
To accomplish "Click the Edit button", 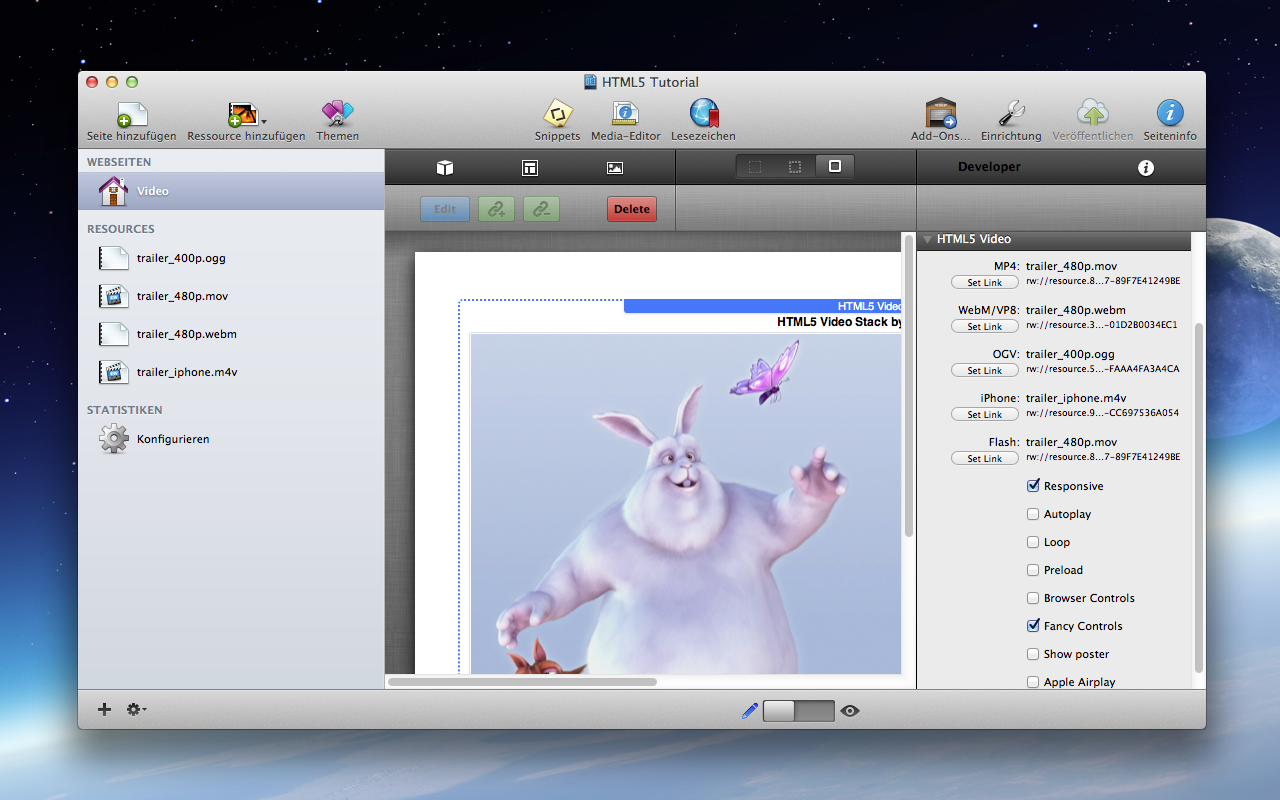I will pos(445,209).
